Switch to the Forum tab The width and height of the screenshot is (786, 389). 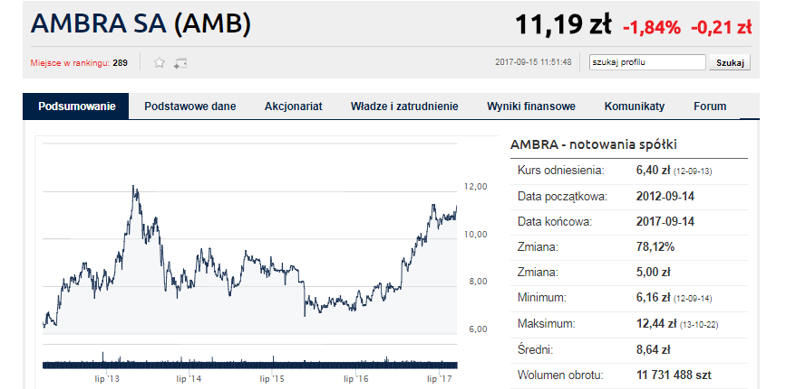point(709,106)
